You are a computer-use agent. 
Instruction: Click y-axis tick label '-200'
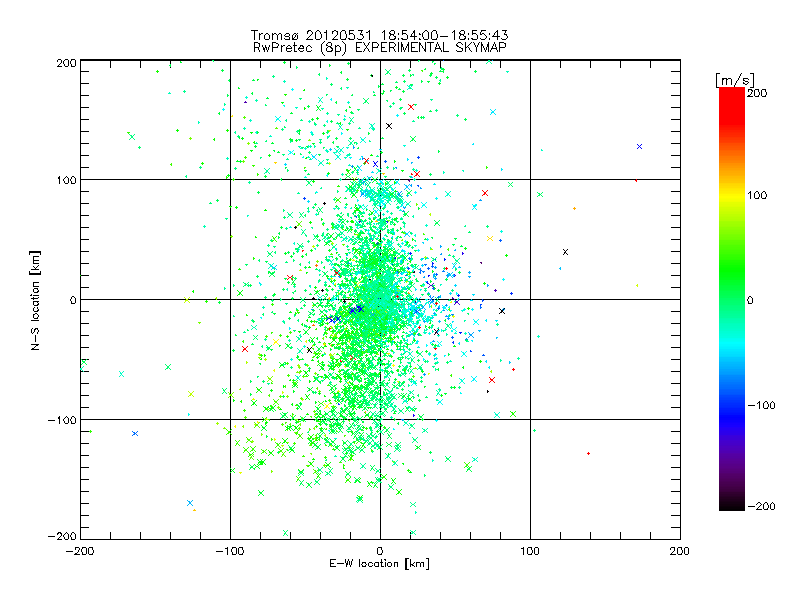click(x=62, y=536)
